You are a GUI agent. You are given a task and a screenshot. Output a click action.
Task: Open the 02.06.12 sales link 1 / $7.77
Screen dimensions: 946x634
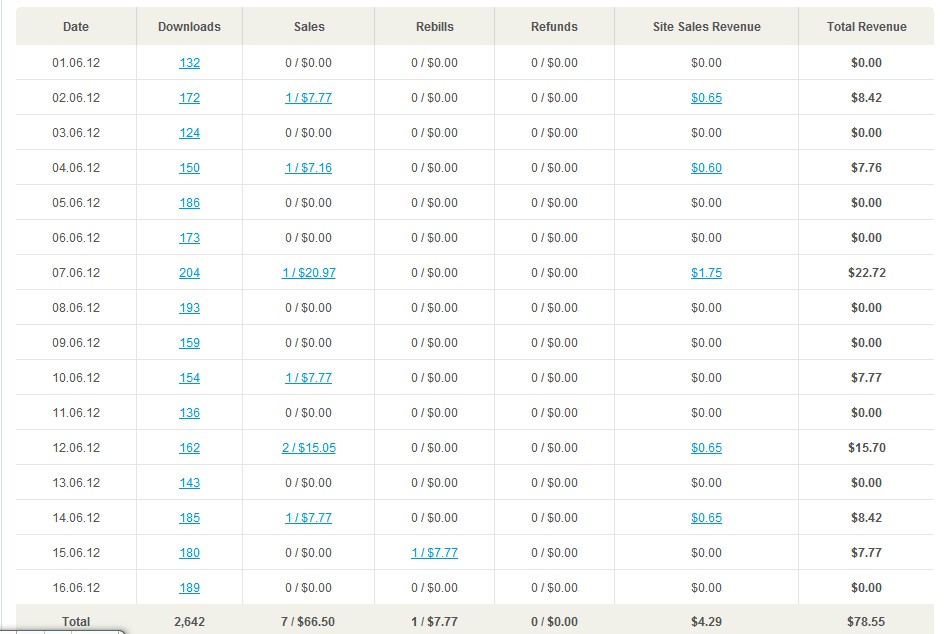(308, 98)
